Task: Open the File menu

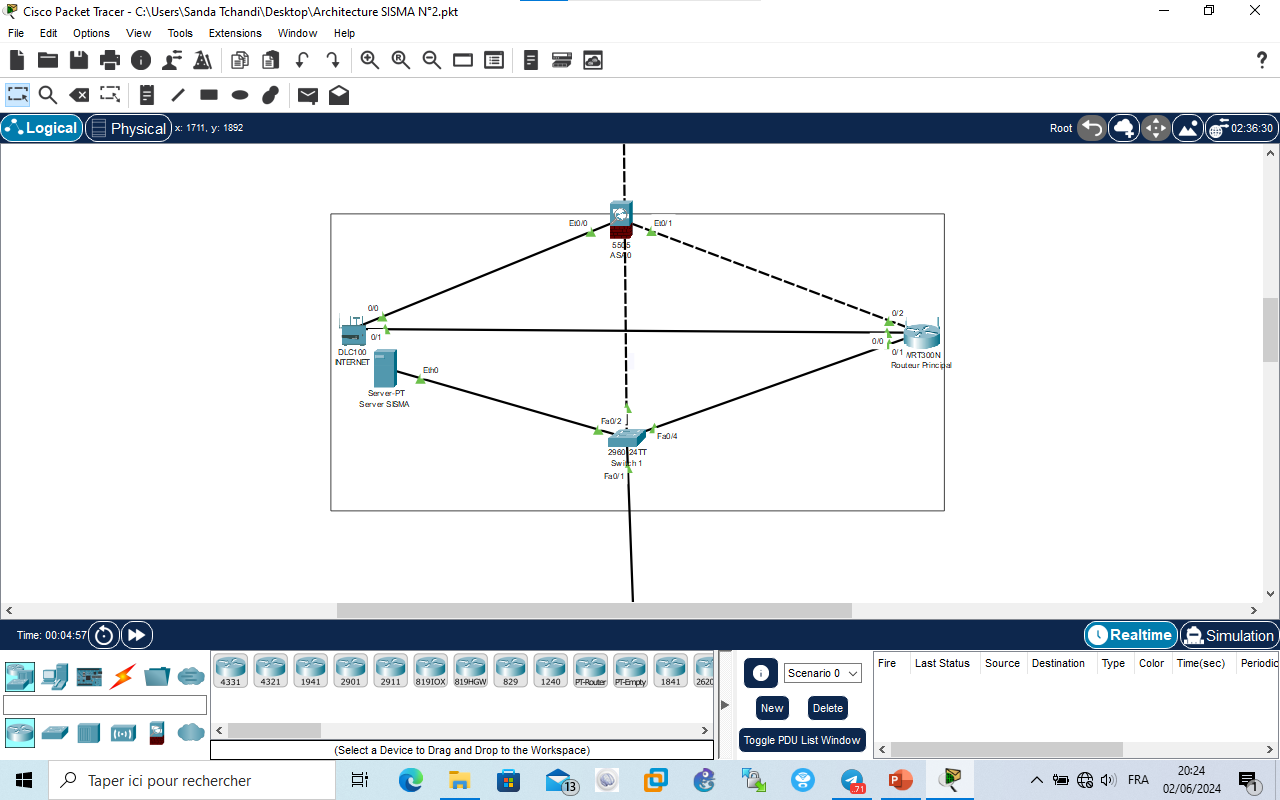Action: (x=16, y=33)
